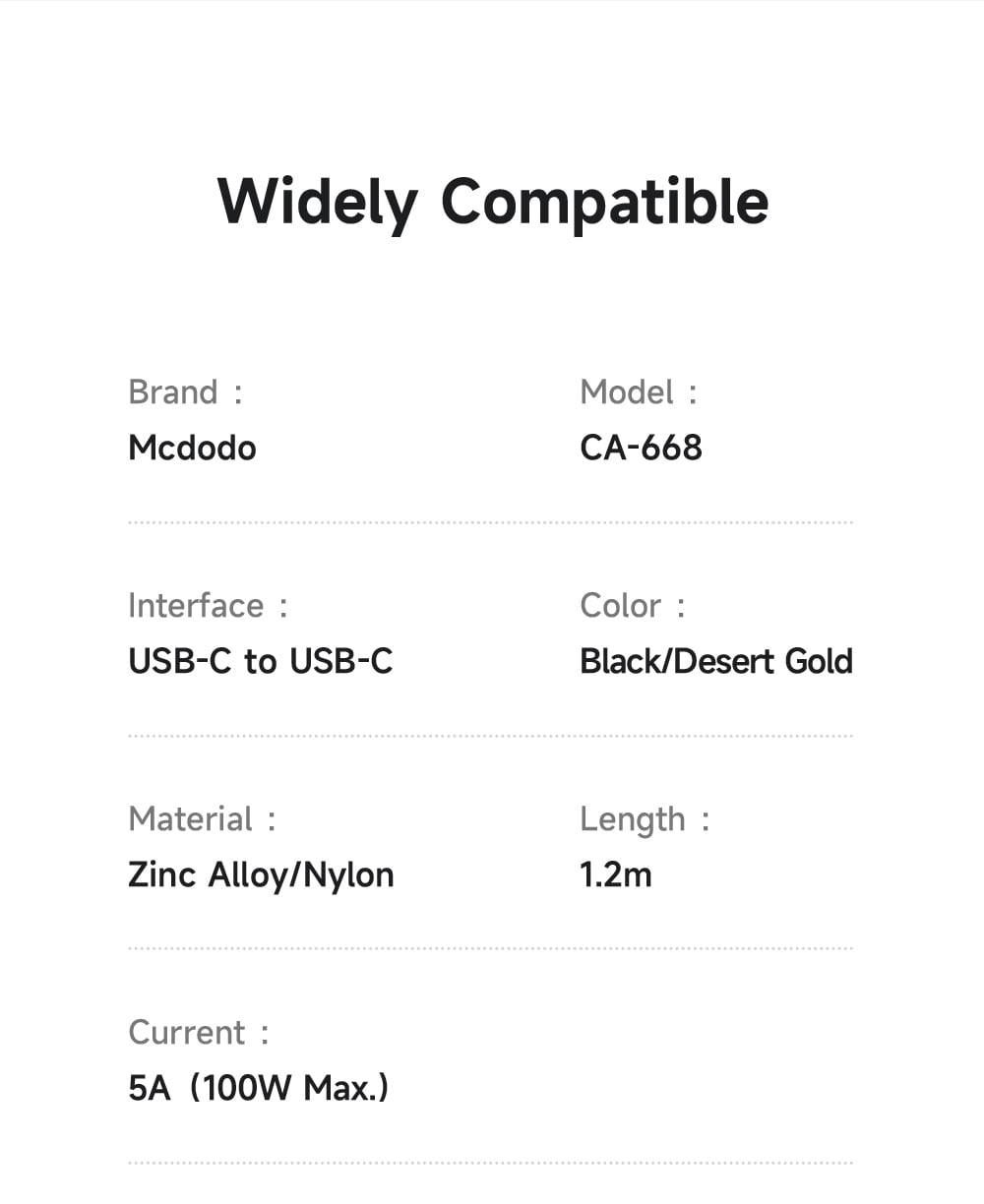The image size is (984, 1204).
Task: Select the "Brand :" label
Action: click(x=185, y=392)
